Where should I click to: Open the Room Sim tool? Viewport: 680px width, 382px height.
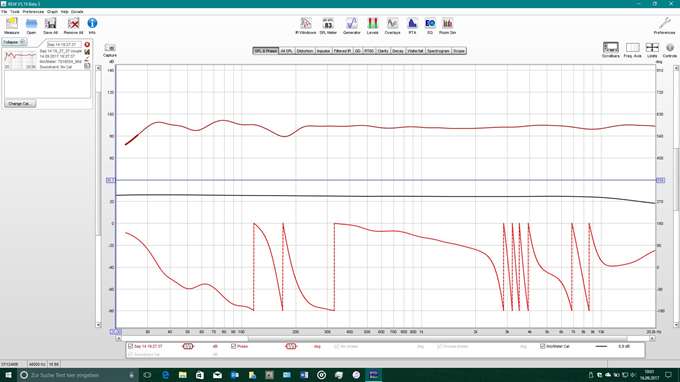[447, 26]
